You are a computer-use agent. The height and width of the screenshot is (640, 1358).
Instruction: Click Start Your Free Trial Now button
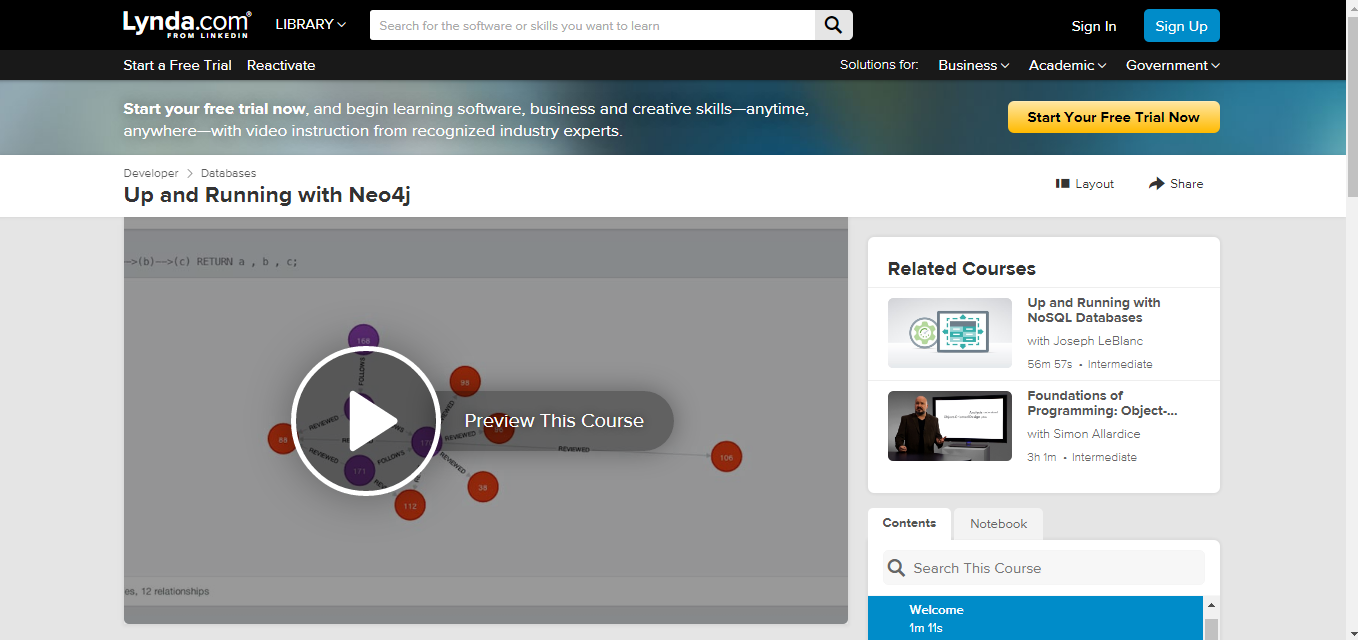[x=1113, y=117]
